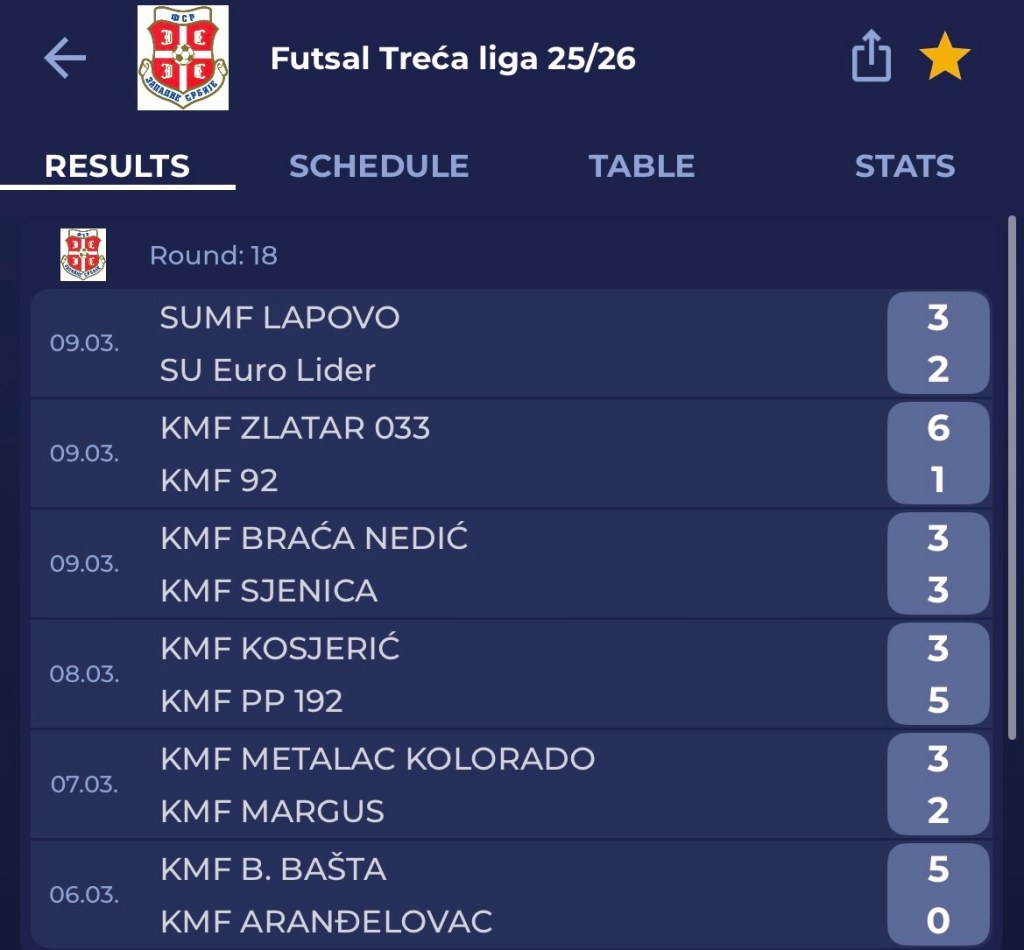This screenshot has width=1024, height=950.
Task: Open the TABLE tab
Action: 641,166
